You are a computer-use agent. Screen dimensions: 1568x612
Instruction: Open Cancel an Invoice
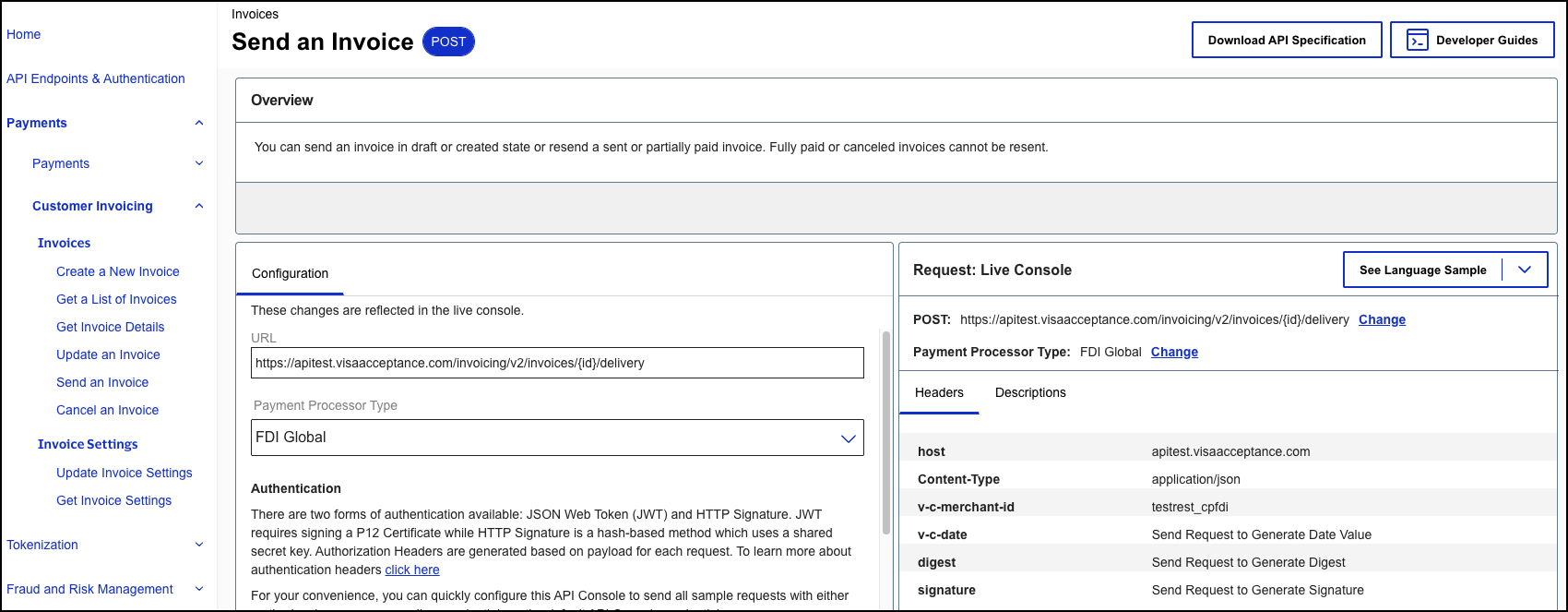107,410
